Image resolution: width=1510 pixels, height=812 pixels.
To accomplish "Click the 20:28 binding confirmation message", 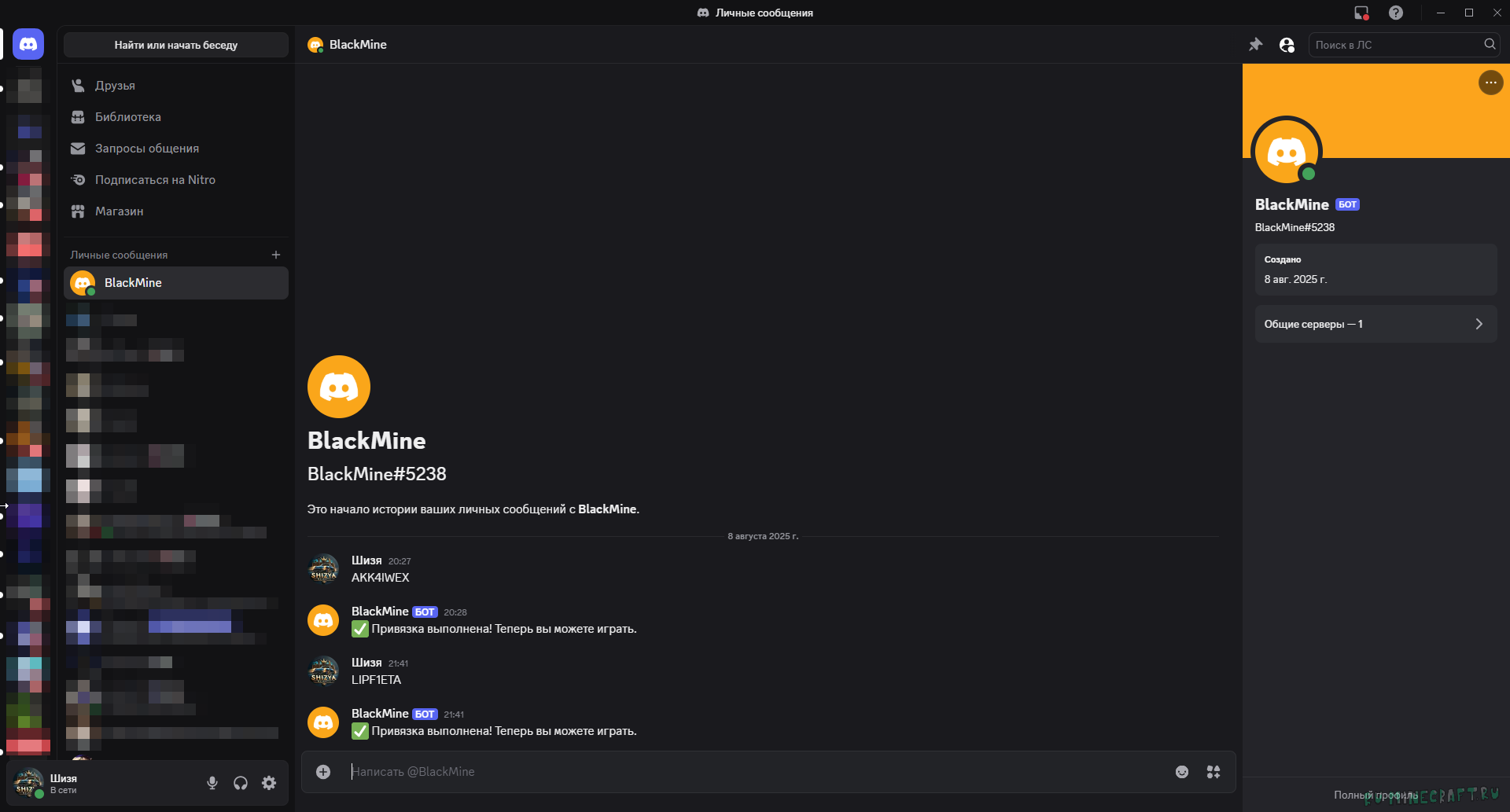I will [x=494, y=629].
